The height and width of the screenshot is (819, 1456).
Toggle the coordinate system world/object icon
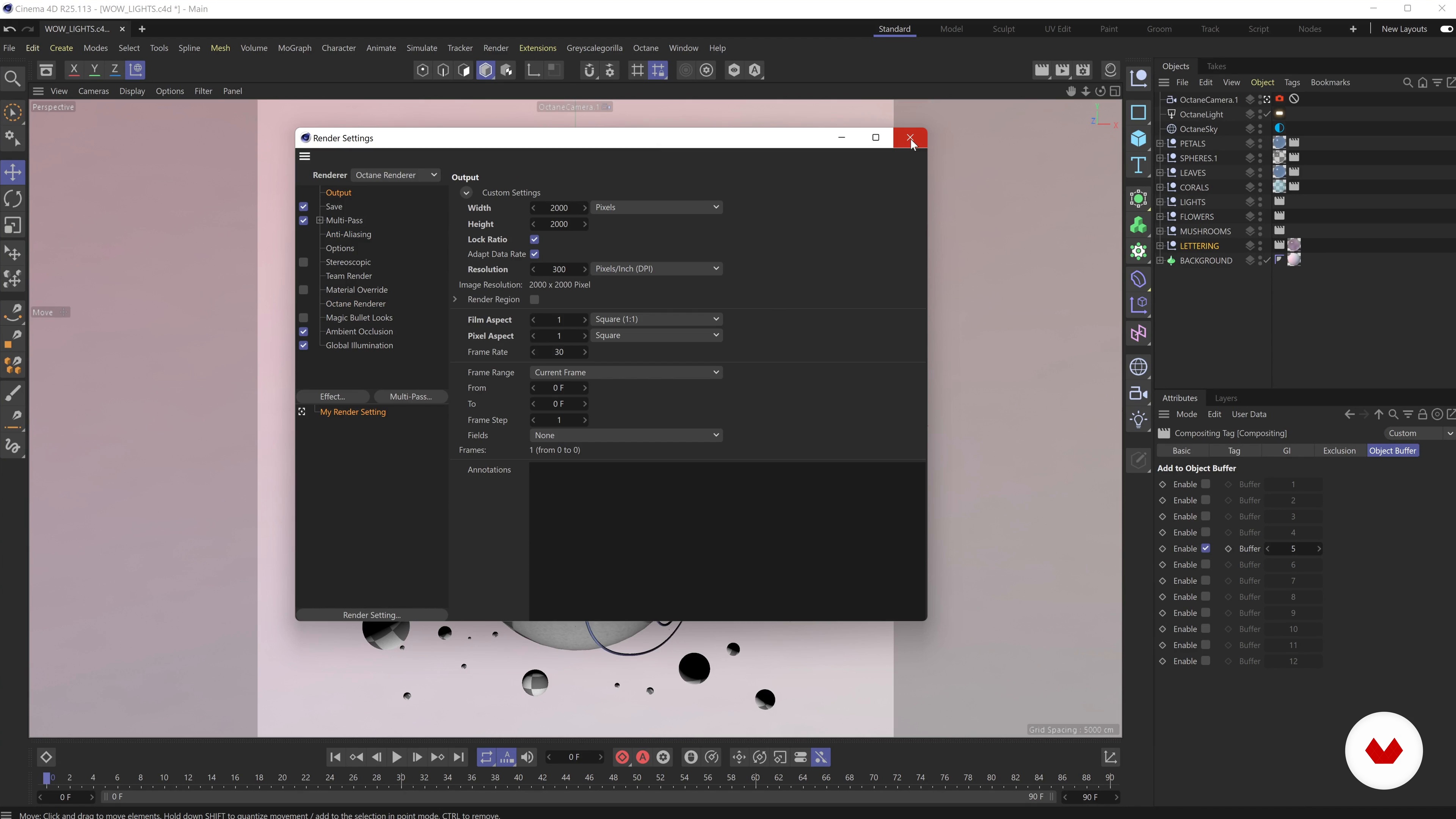(x=136, y=70)
